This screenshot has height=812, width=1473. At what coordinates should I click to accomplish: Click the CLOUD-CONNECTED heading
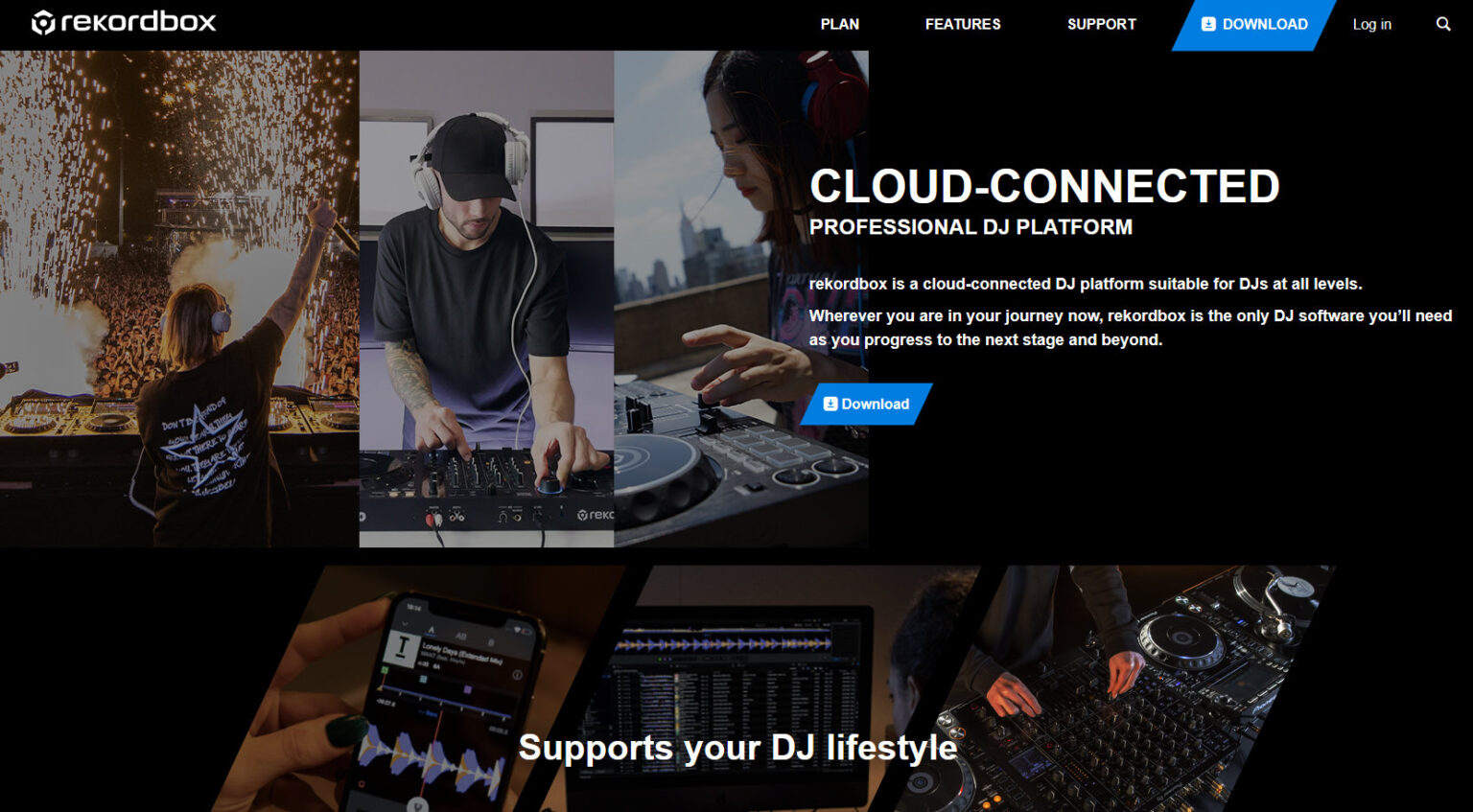pyautogui.click(x=1044, y=187)
